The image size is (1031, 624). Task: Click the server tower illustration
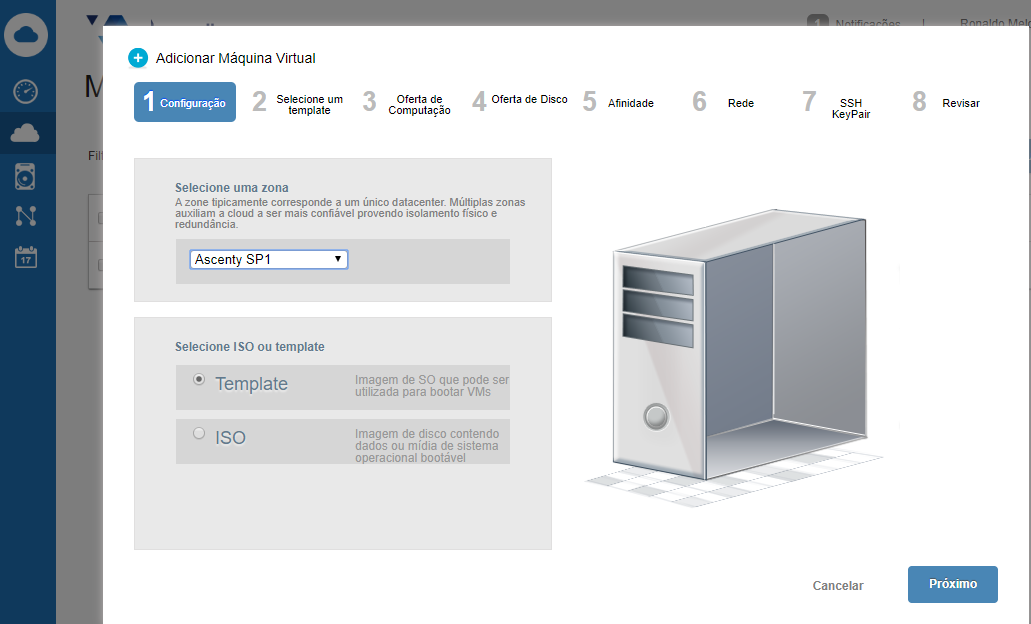tap(735, 350)
